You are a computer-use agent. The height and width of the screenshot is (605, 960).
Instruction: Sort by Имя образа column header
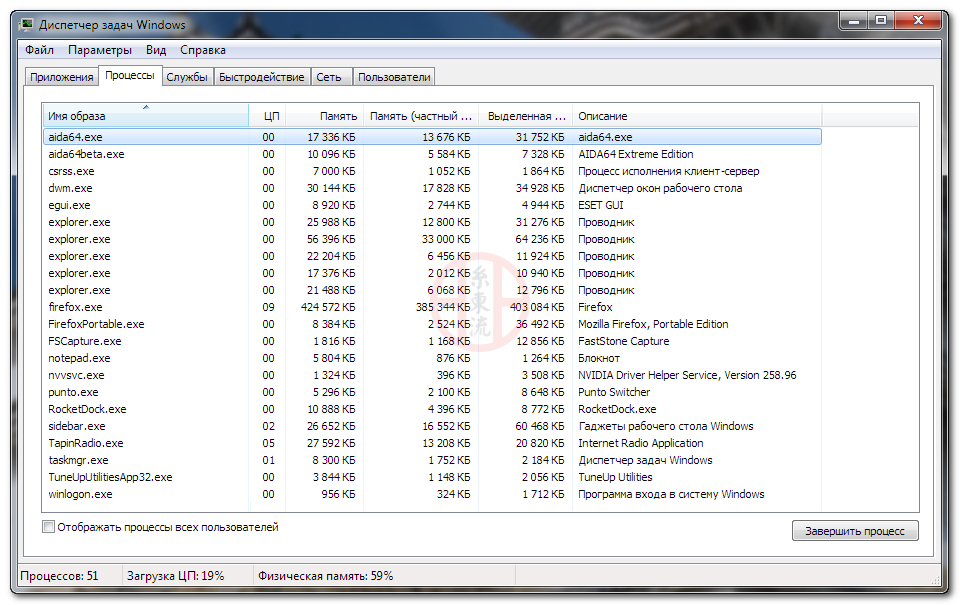[145, 116]
